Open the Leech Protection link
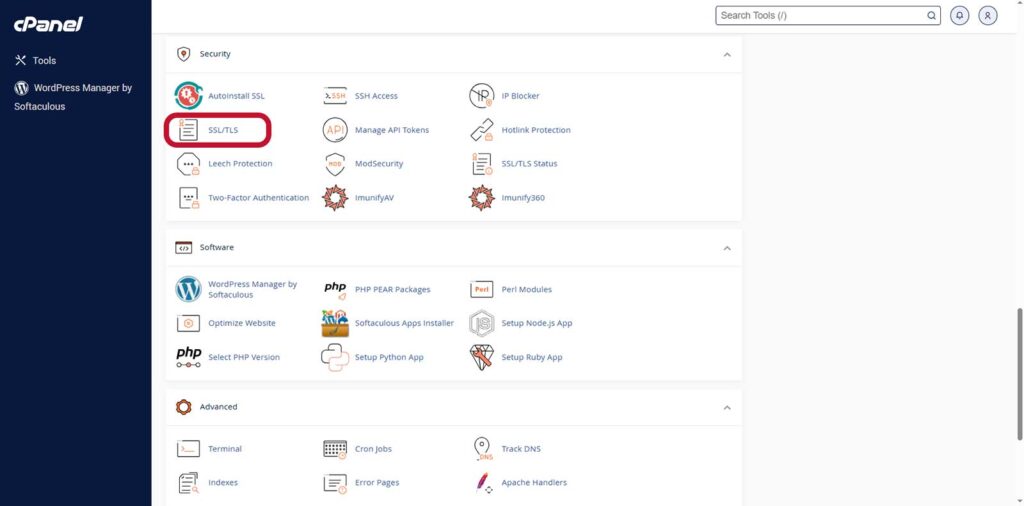Image resolution: width=1024 pixels, height=506 pixels. (x=240, y=164)
